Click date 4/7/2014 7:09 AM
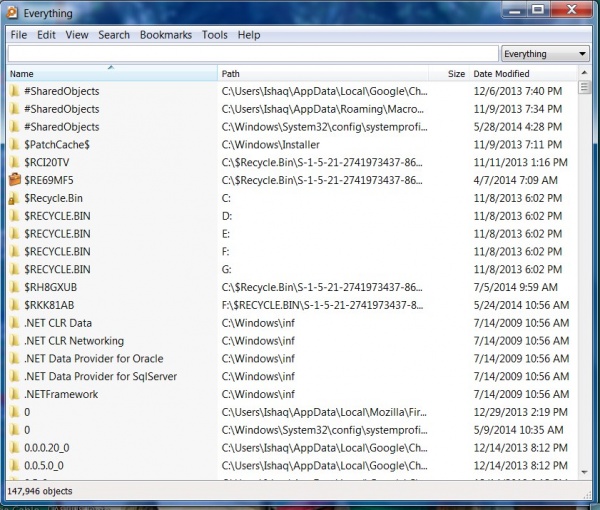The height and width of the screenshot is (510, 600). click(x=515, y=180)
